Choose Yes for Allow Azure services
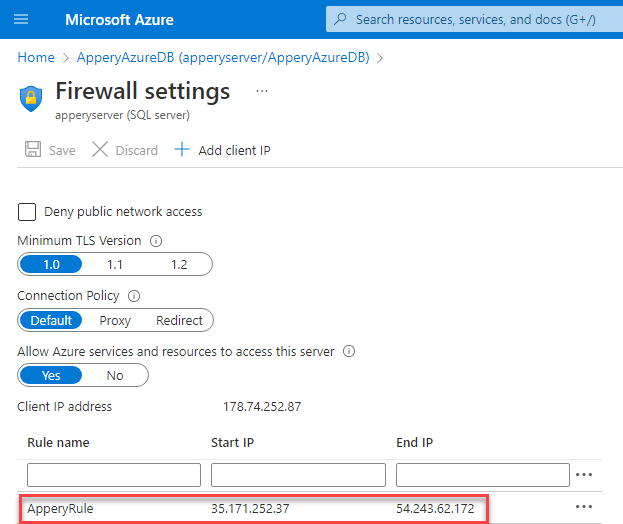The width and height of the screenshot is (623, 524). pos(51,375)
